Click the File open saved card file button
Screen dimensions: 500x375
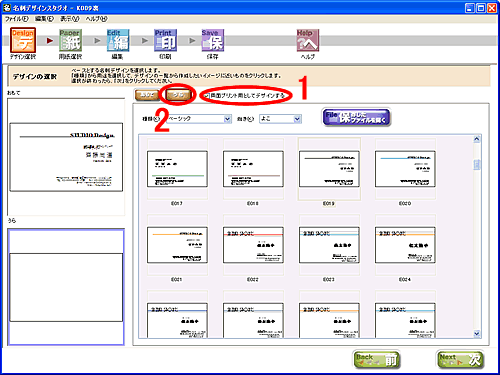coord(356,117)
